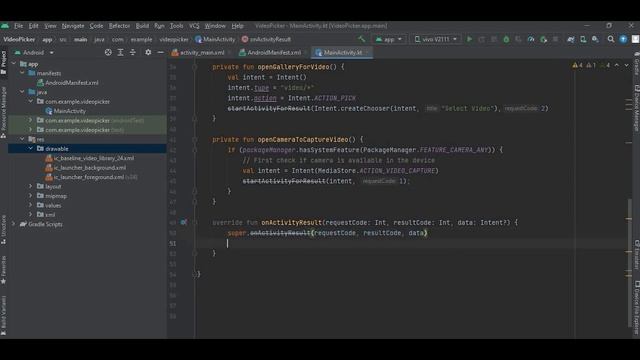Toggle the Structure side tab

click(x=4, y=229)
